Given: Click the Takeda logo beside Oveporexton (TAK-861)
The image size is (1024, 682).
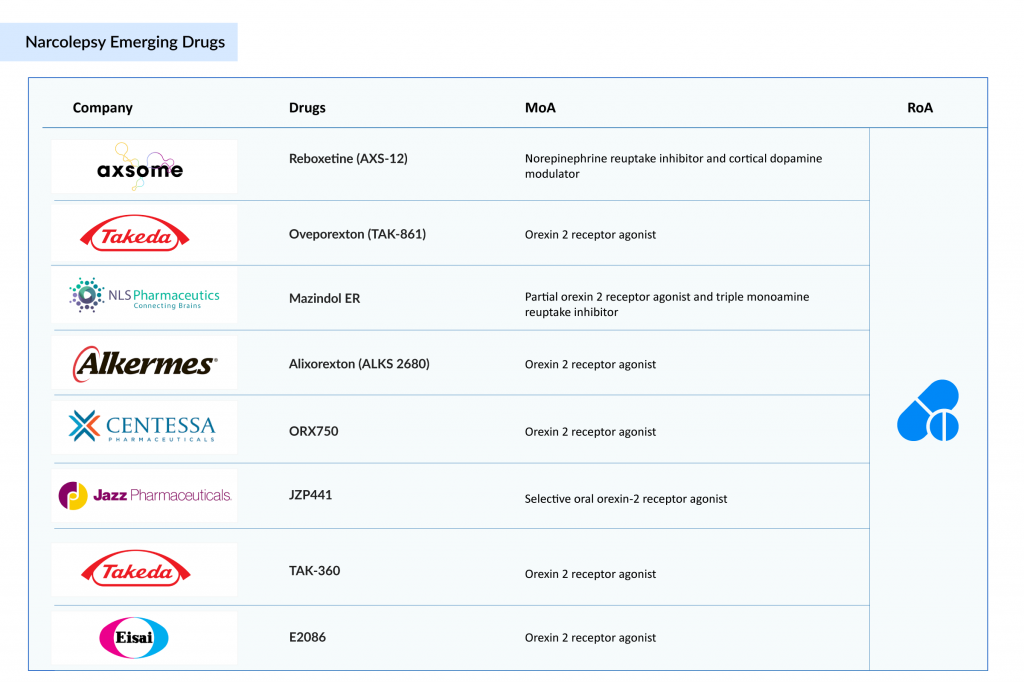Looking at the screenshot, I should tap(135, 233).
